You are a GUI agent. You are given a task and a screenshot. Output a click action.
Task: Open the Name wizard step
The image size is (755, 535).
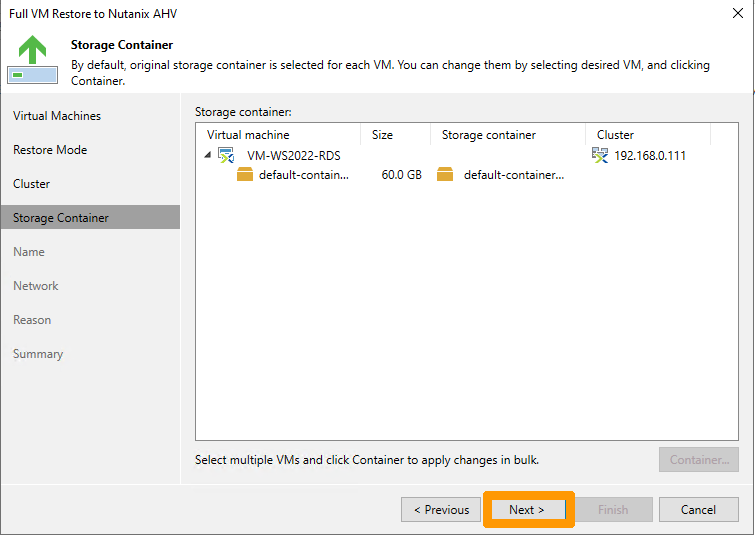pyautogui.click(x=29, y=252)
